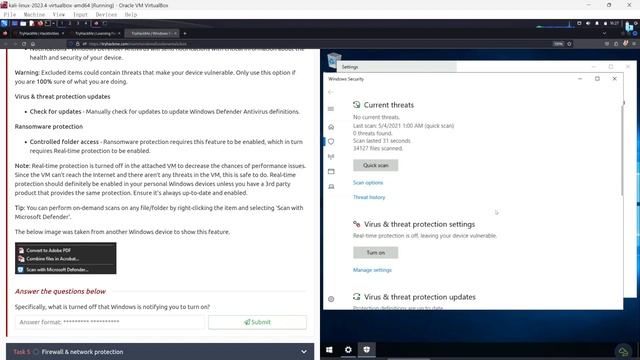
Task: Click the Current threats heading icon
Action: (x=357, y=104)
